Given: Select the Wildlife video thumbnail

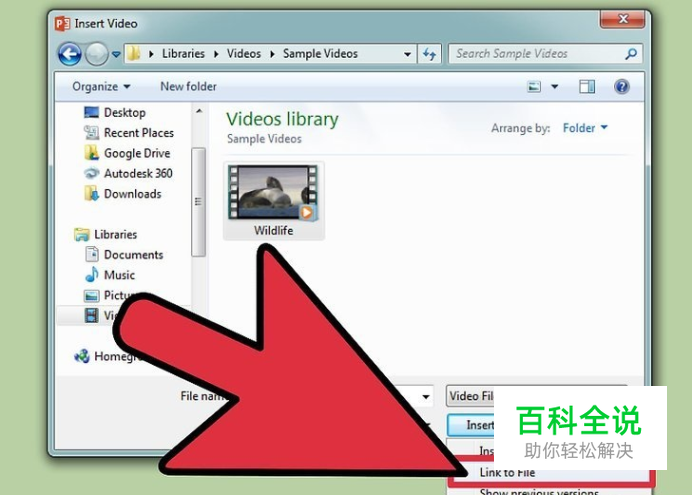Looking at the screenshot, I should (x=273, y=192).
